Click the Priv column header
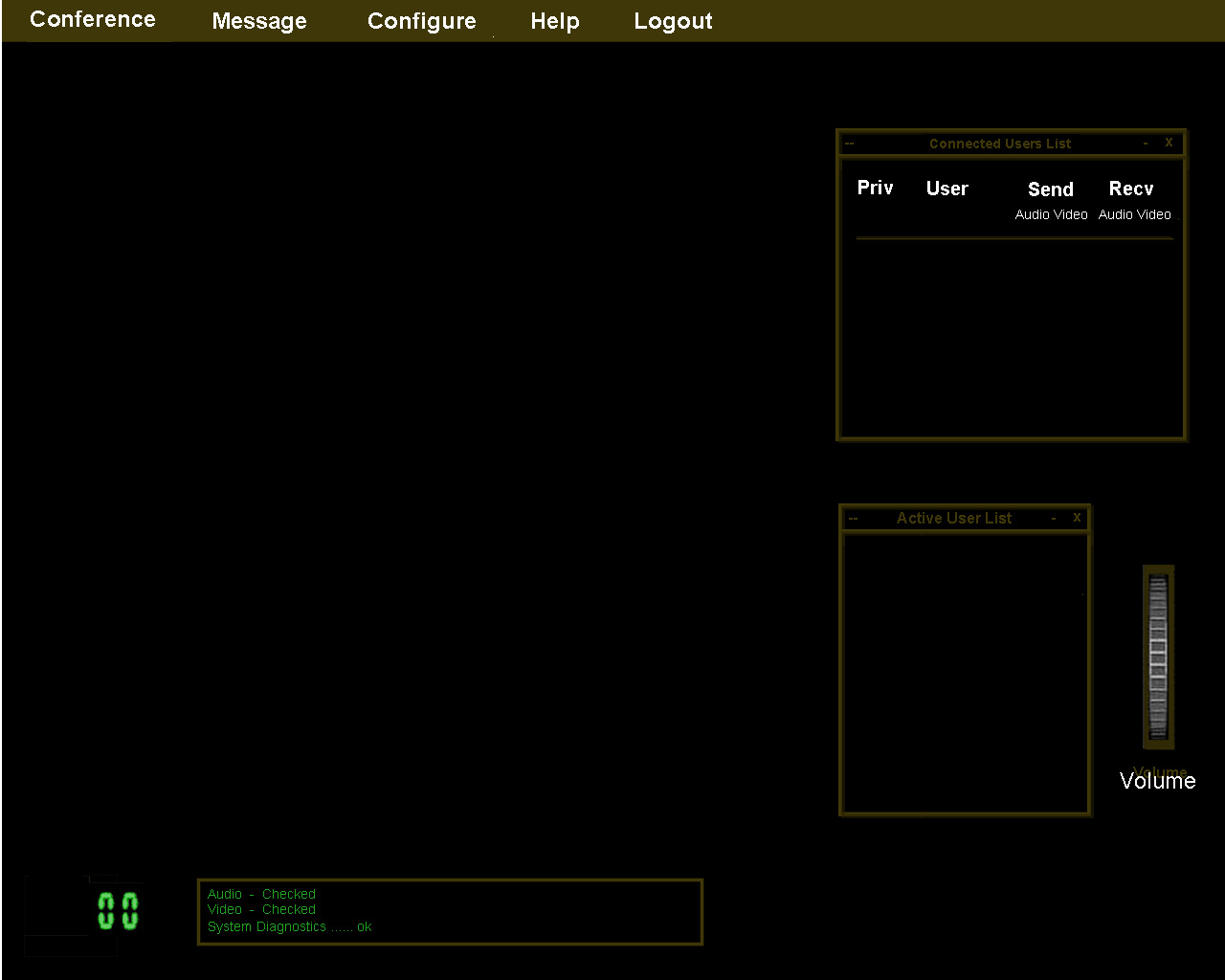1225x980 pixels. [875, 188]
